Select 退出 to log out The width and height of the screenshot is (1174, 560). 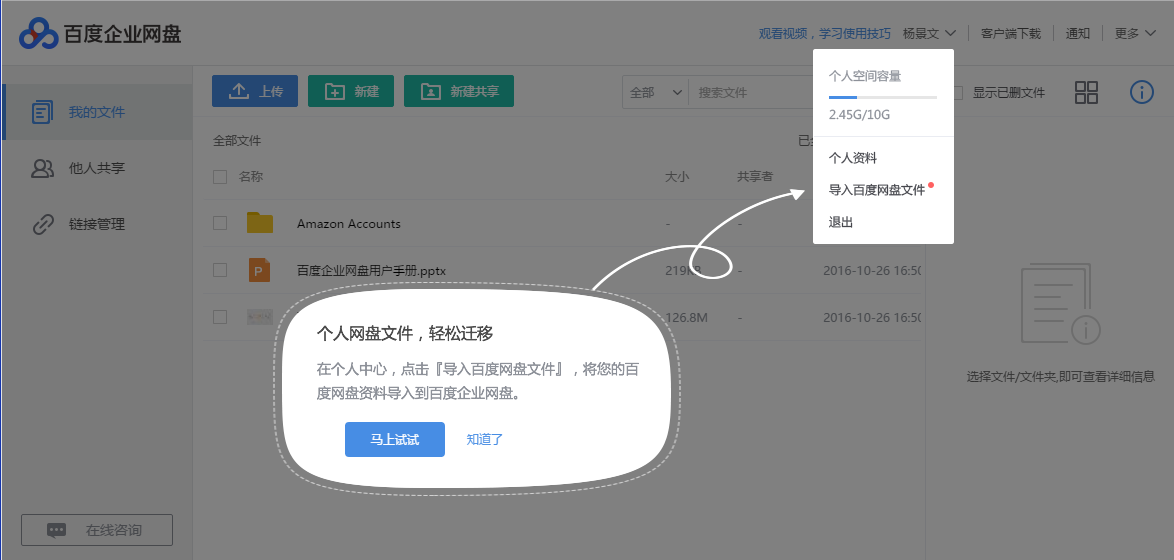pos(841,222)
